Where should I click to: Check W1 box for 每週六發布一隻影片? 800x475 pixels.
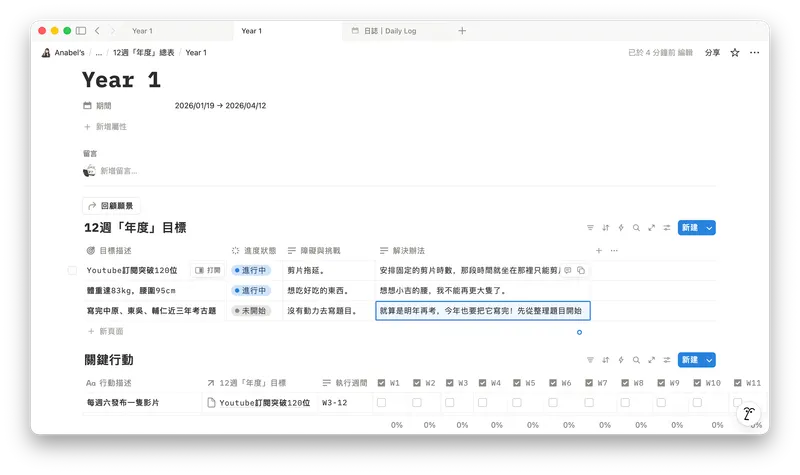[381, 403]
